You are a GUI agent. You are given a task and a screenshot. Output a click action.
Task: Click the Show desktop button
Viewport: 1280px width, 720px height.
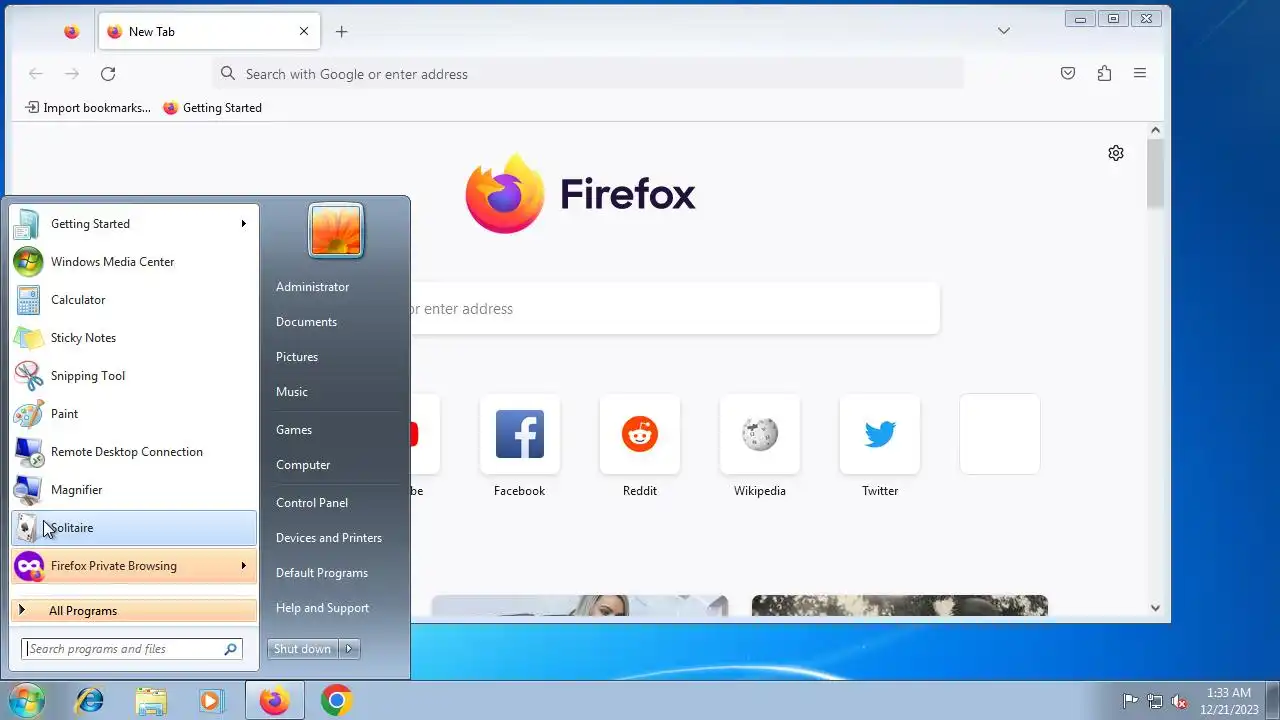click(x=1272, y=701)
